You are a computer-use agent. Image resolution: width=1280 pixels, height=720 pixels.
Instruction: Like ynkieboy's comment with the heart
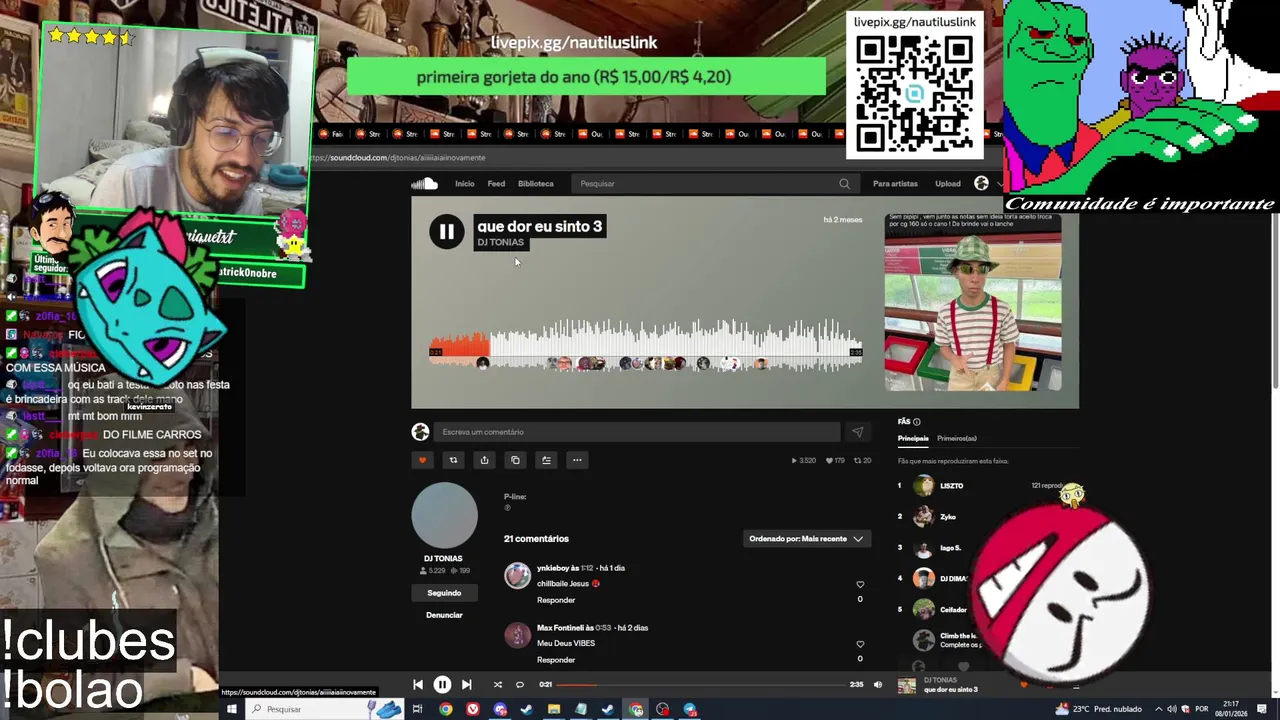point(860,584)
